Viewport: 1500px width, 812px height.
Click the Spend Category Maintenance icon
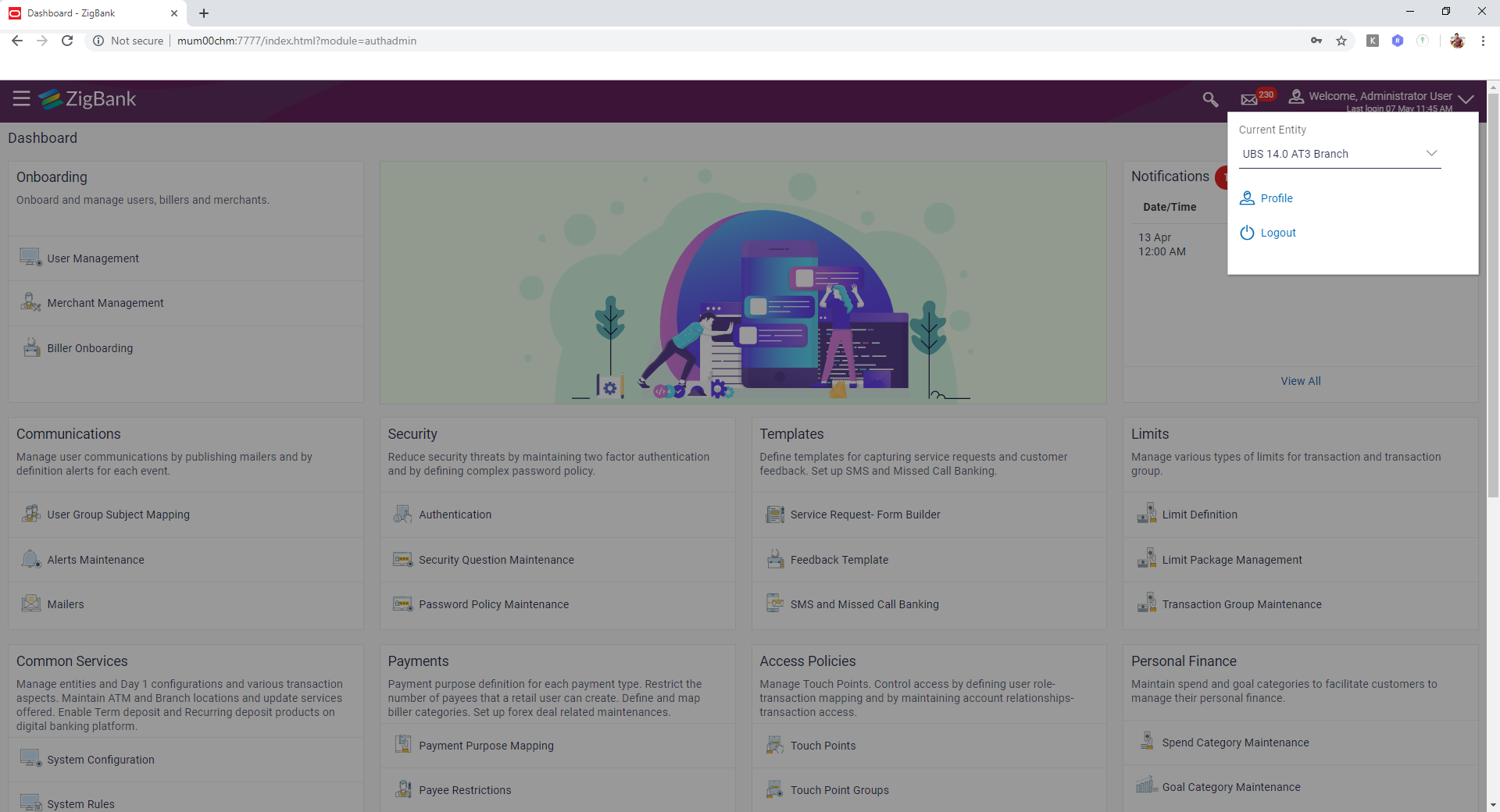pos(1146,740)
